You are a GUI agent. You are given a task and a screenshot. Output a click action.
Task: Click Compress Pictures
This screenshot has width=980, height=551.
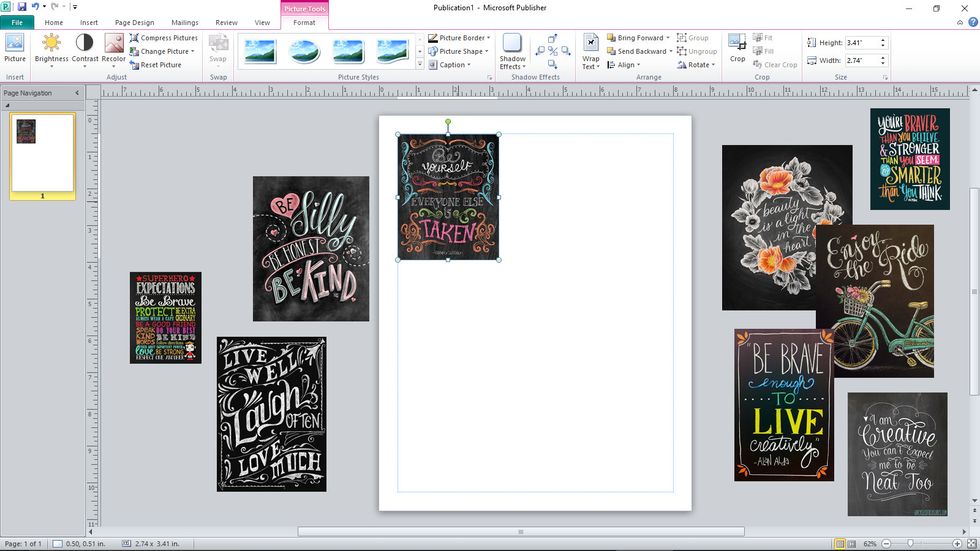(164, 38)
